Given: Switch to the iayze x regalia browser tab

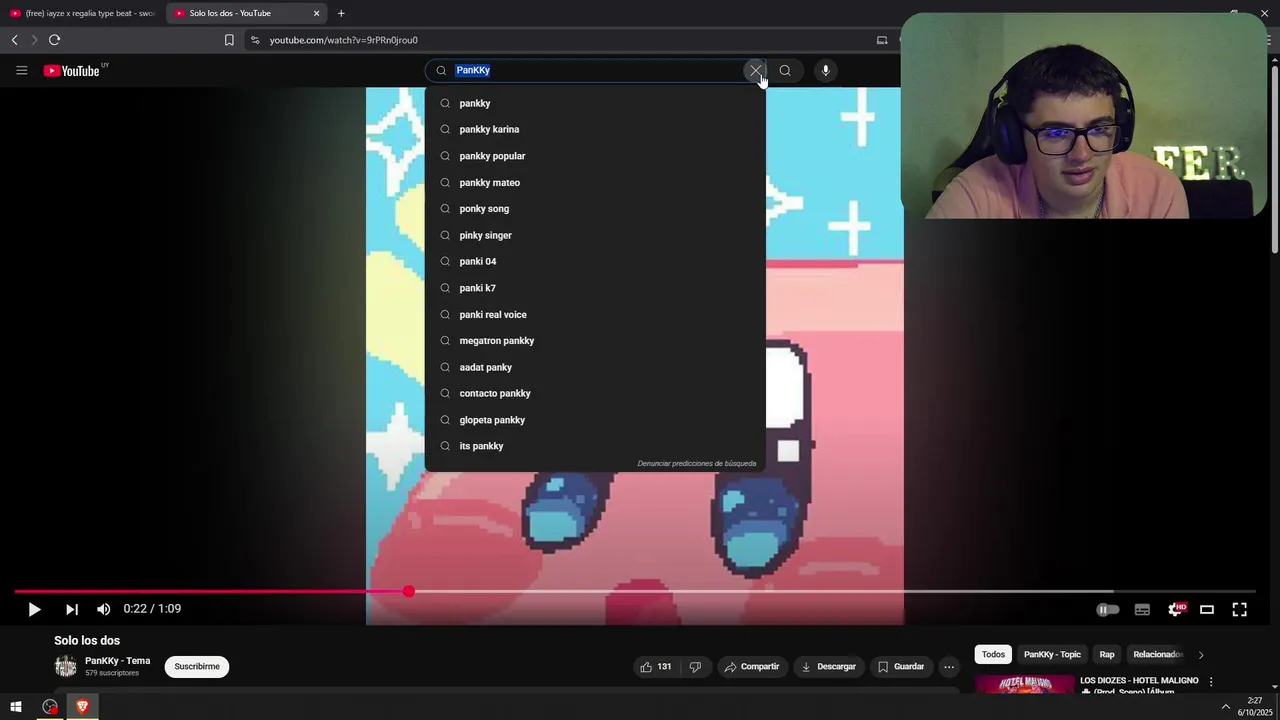Looking at the screenshot, I should [x=83, y=13].
